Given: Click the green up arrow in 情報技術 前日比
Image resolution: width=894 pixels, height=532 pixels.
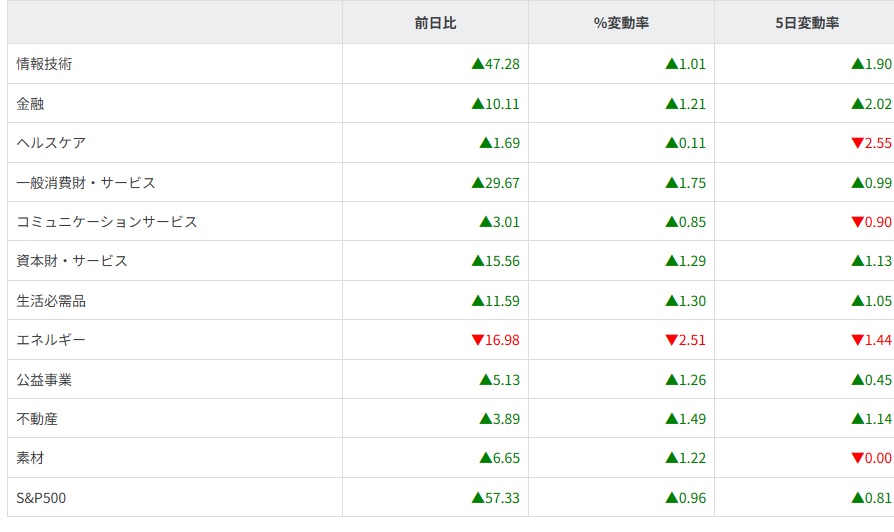Looking at the screenshot, I should coord(477,64).
